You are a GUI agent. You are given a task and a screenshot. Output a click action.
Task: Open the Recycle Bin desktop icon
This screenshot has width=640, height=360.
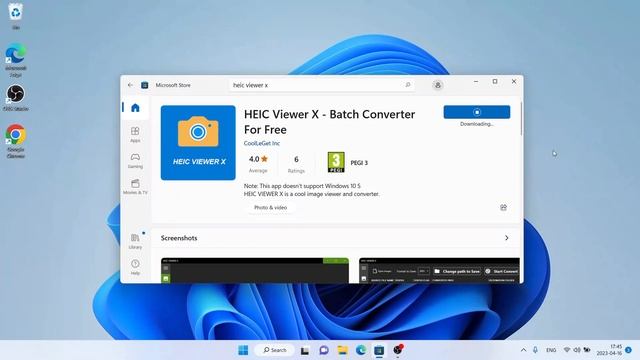[16, 16]
